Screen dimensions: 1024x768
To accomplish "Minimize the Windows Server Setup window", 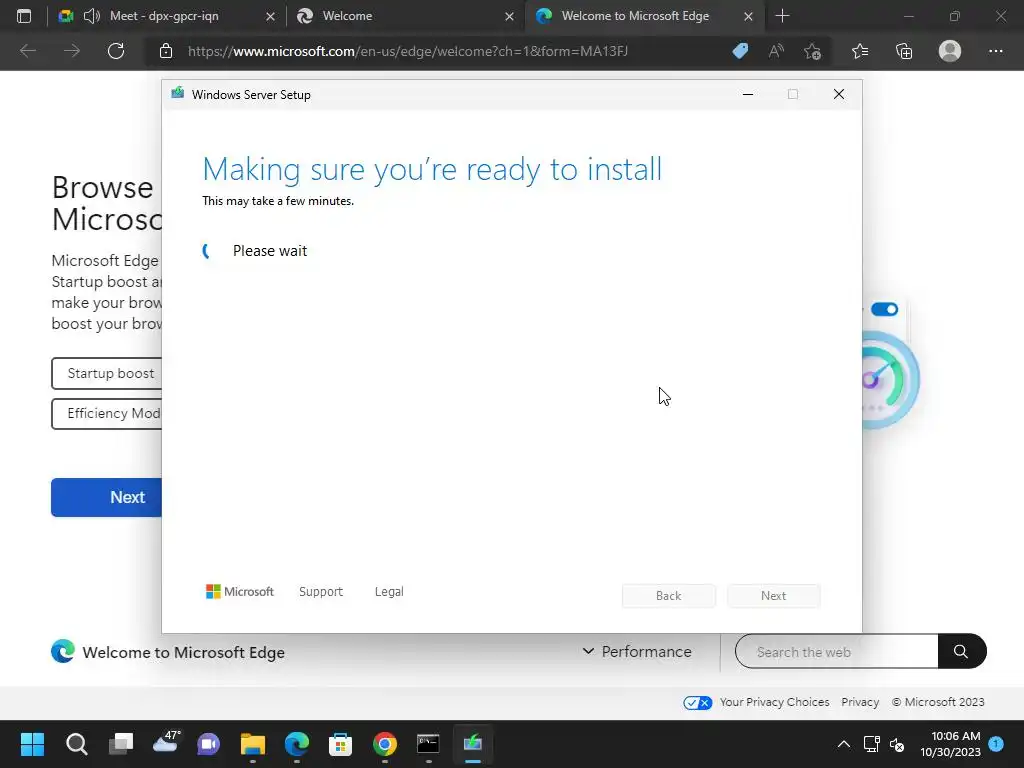I will click(x=748, y=95).
